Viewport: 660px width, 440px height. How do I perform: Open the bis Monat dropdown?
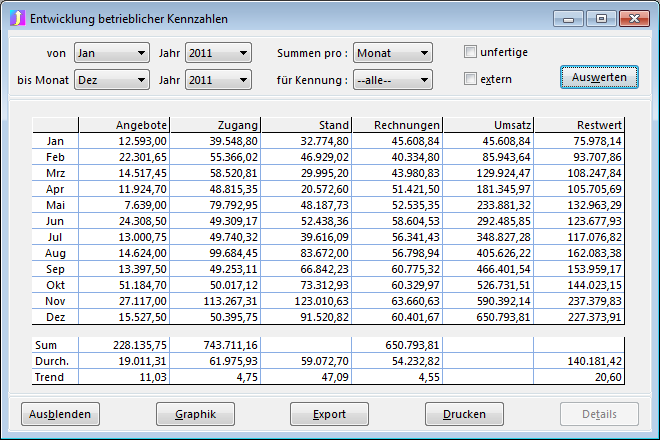pos(111,80)
